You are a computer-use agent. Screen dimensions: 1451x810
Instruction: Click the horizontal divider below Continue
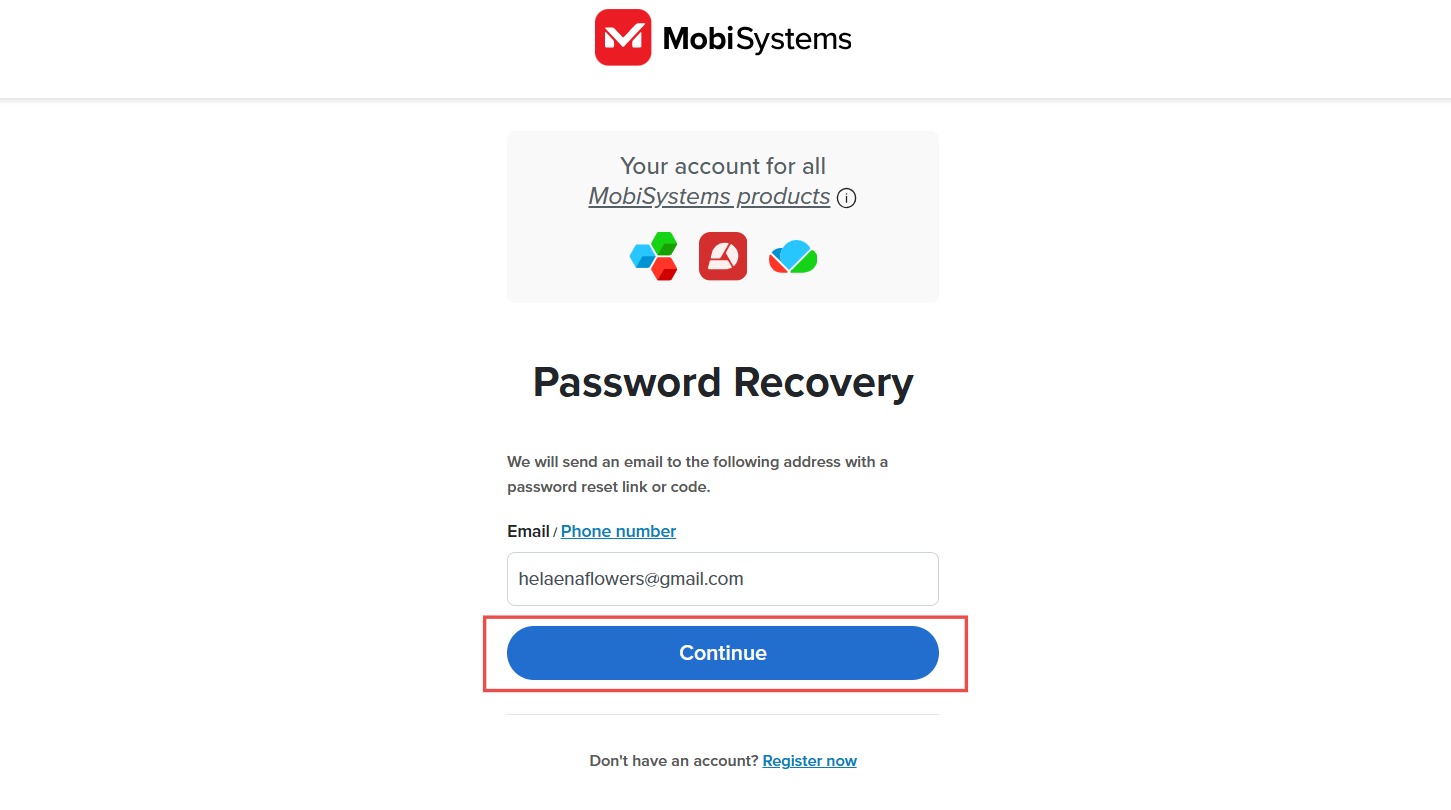coord(723,714)
